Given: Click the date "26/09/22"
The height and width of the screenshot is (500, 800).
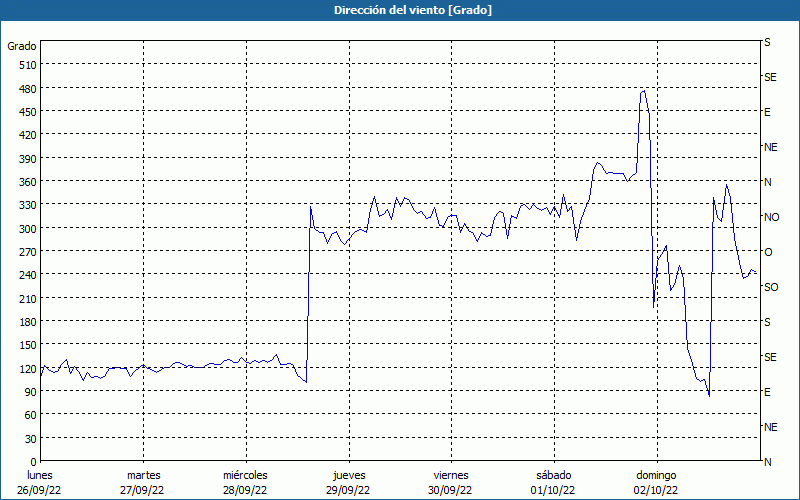Looking at the screenshot, I should (x=39, y=490).
